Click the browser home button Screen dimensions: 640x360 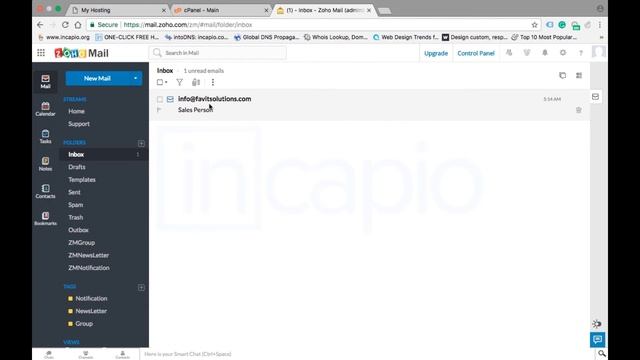(78, 24)
